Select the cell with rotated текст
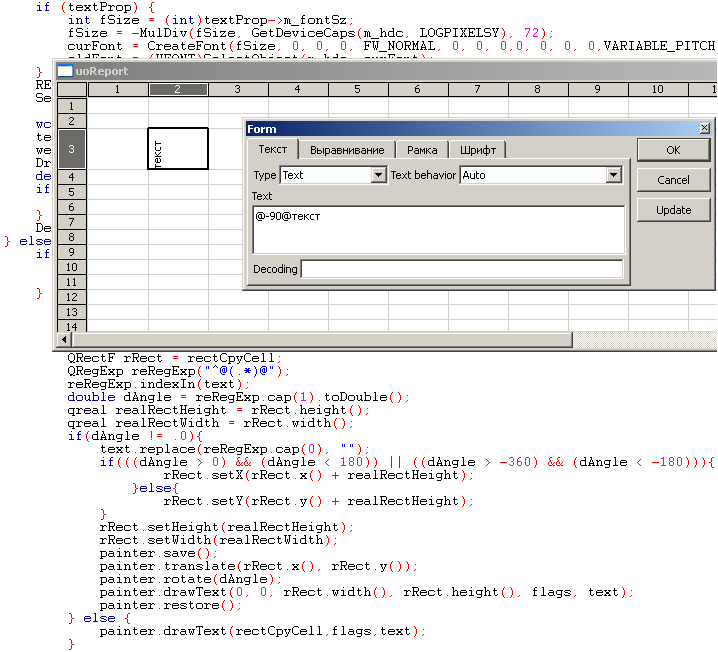The height and width of the screenshot is (652, 718). pos(178,149)
